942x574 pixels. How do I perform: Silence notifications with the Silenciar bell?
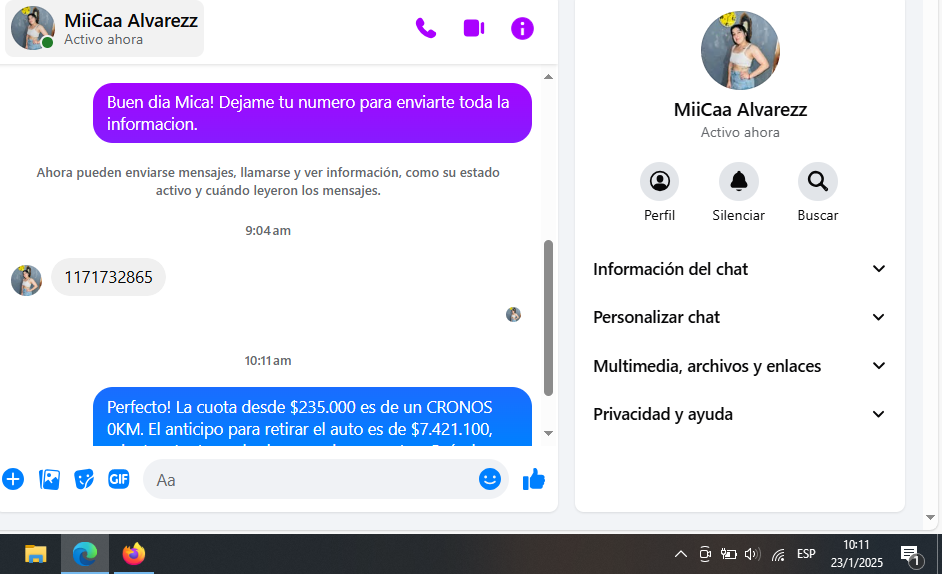pyautogui.click(x=738, y=182)
